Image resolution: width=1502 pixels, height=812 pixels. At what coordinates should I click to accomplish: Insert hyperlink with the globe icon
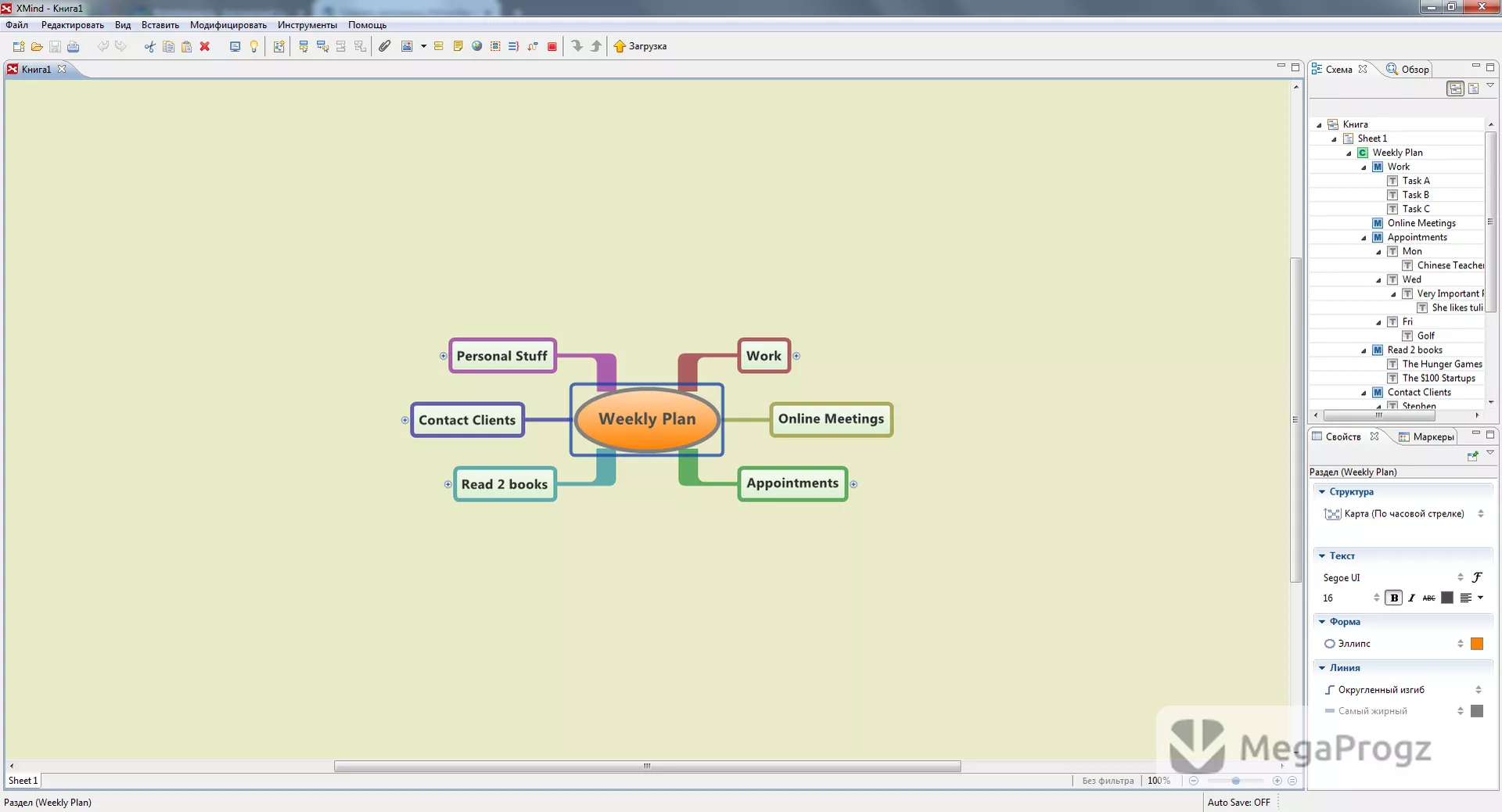coord(476,46)
